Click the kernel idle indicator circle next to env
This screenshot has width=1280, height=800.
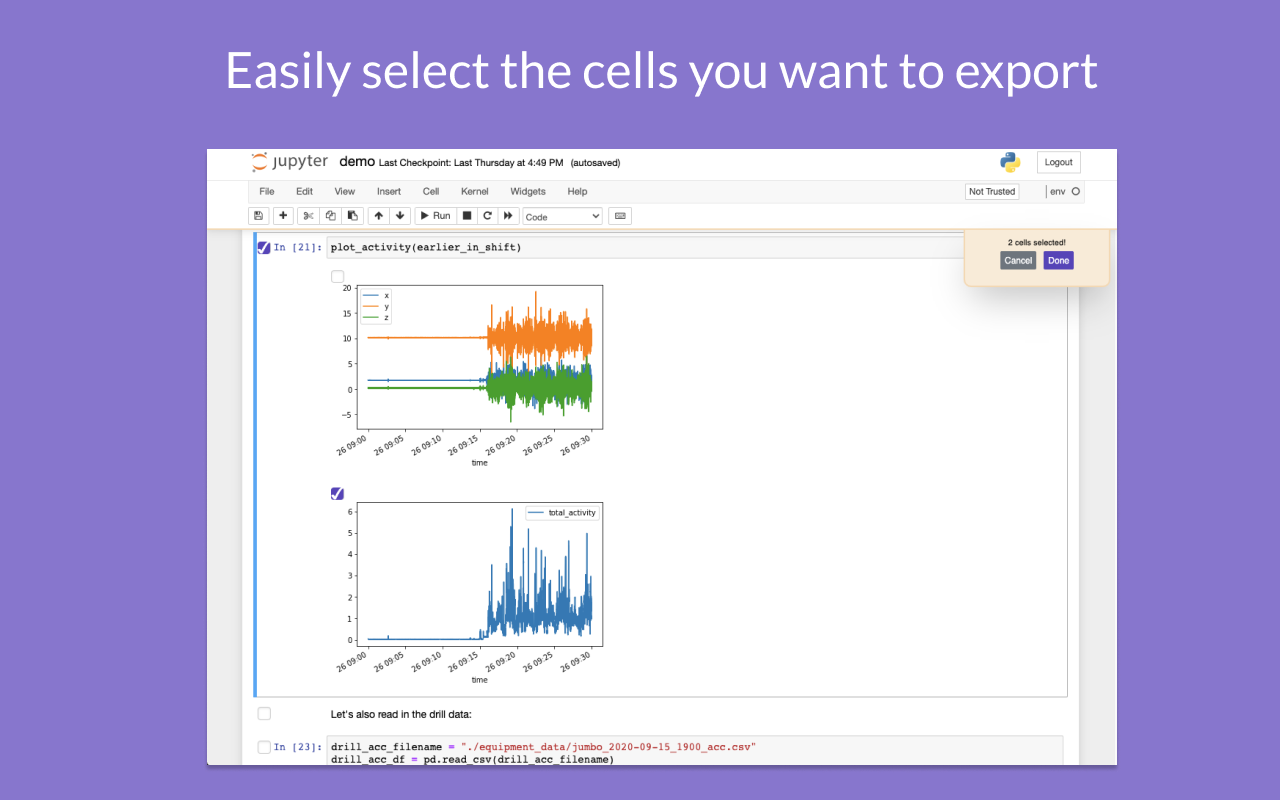coord(1076,191)
